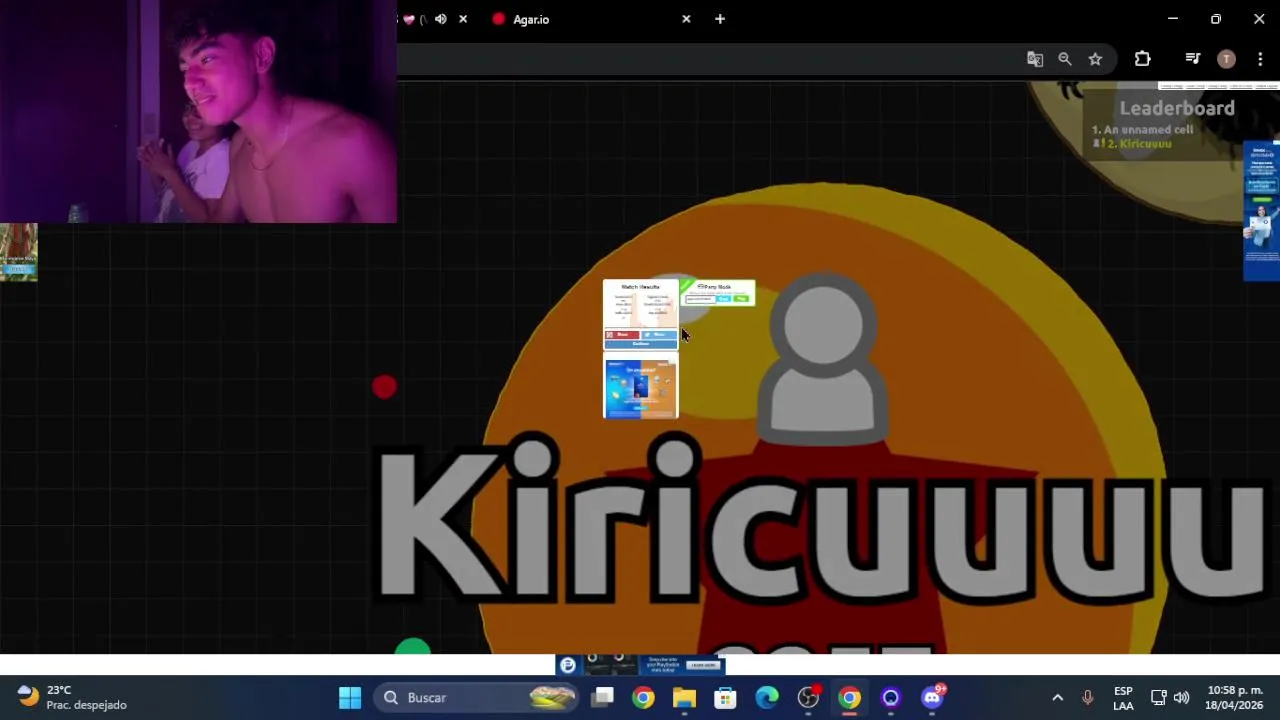Image resolution: width=1280 pixels, height=720 pixels.
Task: Click the blue button in Party Mode panel
Action: click(723, 299)
